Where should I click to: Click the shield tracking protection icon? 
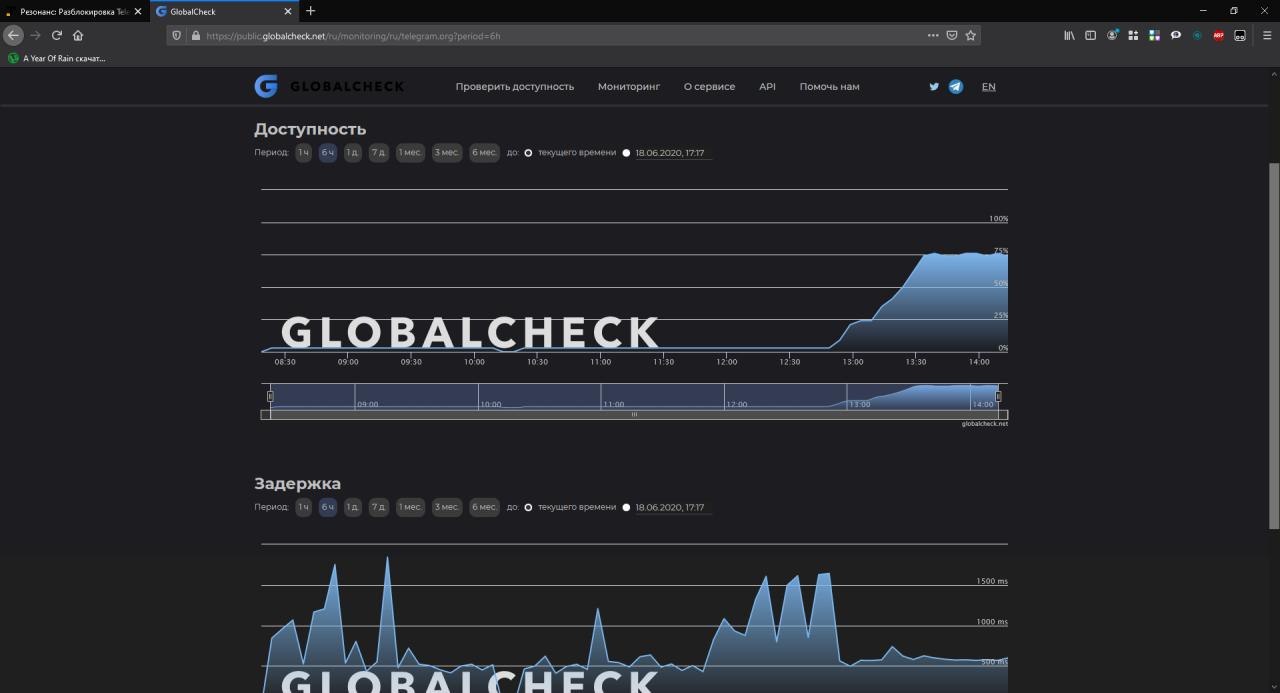pyautogui.click(x=177, y=35)
